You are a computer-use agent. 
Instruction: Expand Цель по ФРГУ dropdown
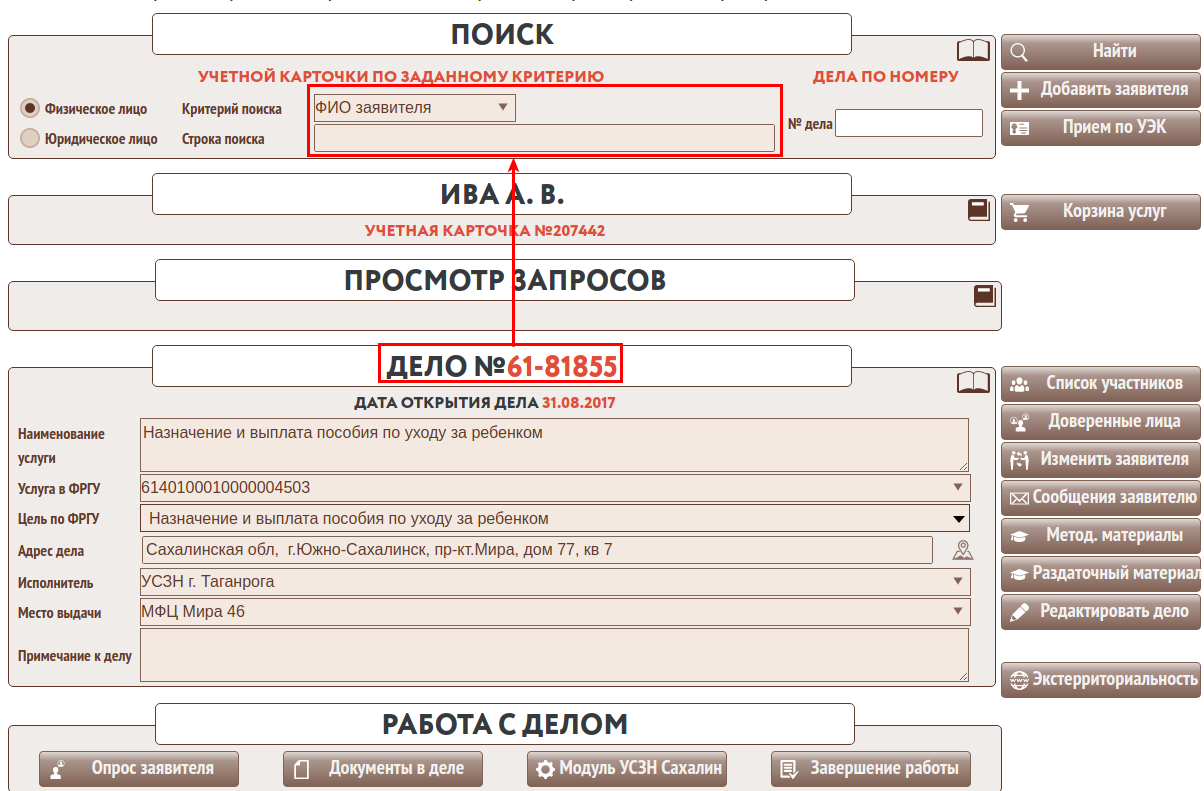pyautogui.click(x=555, y=518)
